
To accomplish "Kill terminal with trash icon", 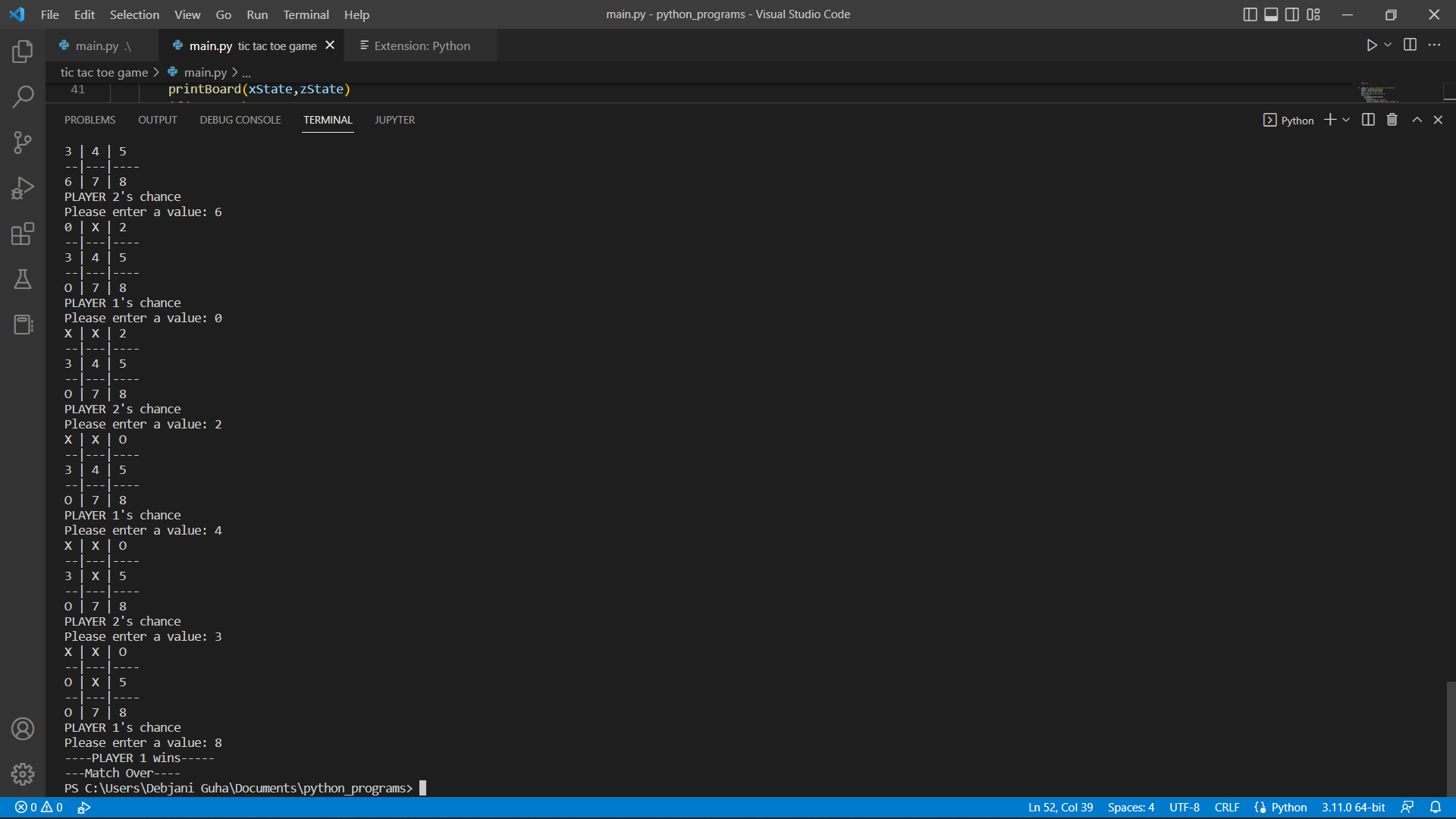I will pyautogui.click(x=1392, y=120).
